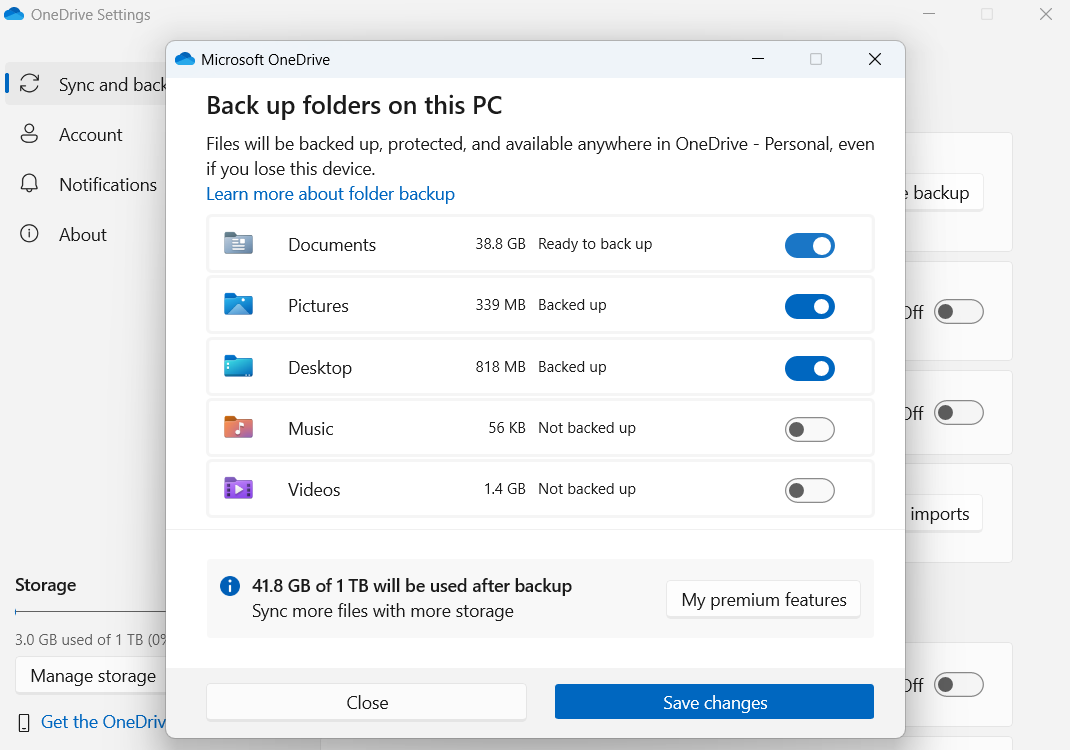Click the storage usage progress bar

(90, 612)
